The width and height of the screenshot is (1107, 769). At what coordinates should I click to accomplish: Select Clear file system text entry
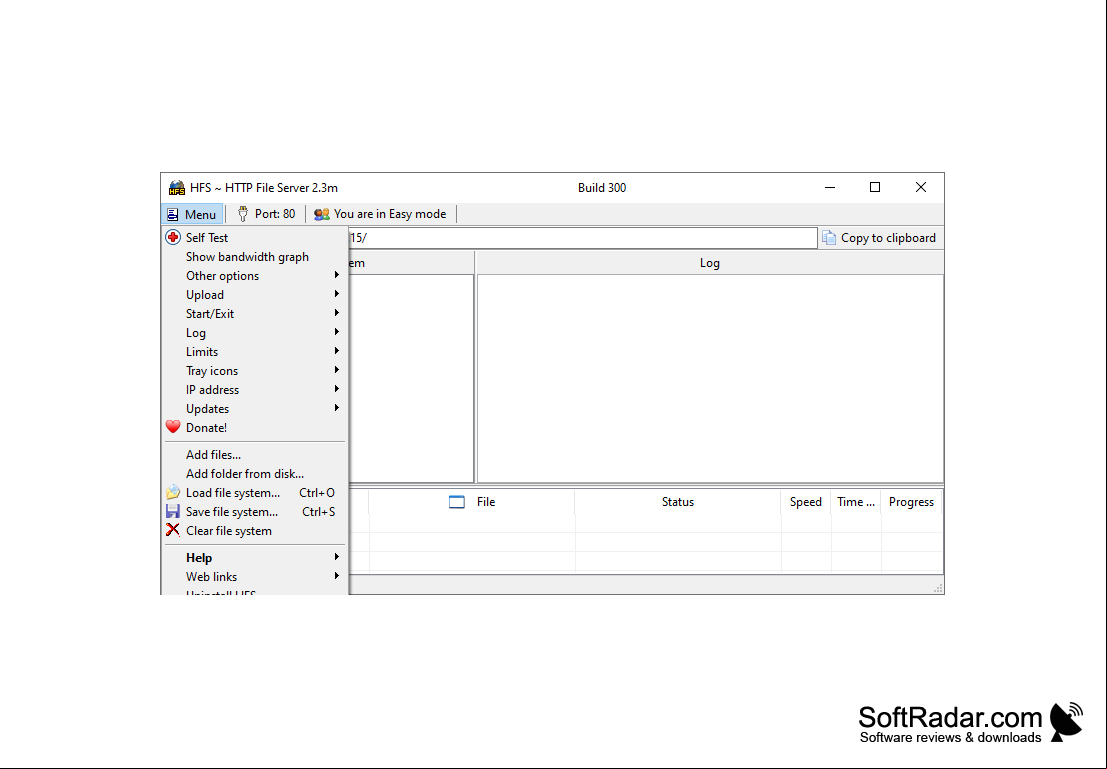[x=229, y=530]
